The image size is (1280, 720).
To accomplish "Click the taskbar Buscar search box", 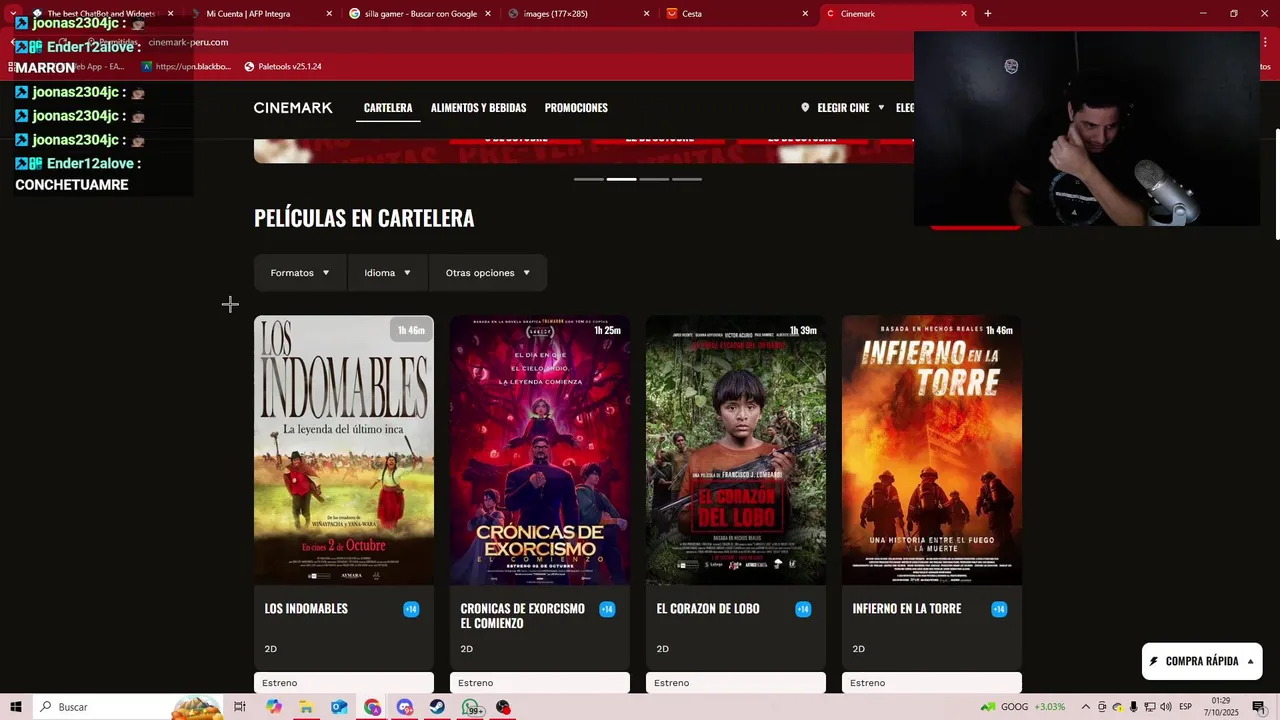I will (130, 707).
